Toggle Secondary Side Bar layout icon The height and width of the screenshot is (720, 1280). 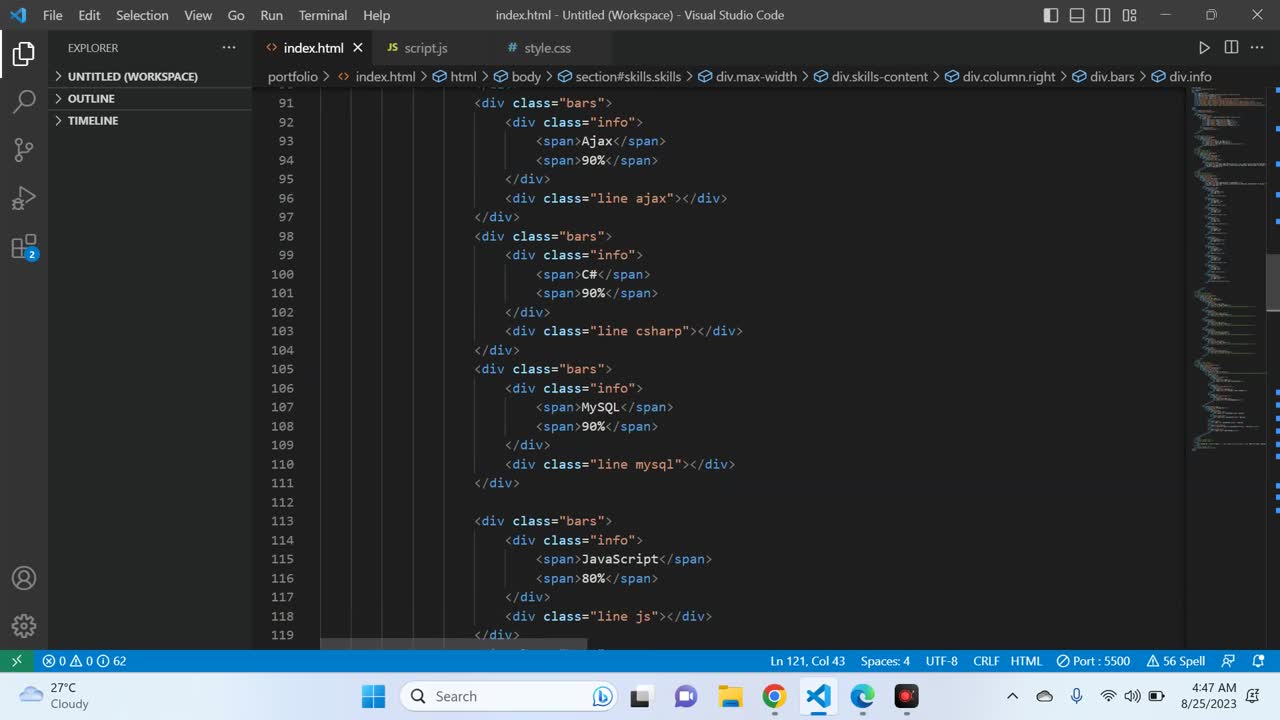[x=1103, y=15]
